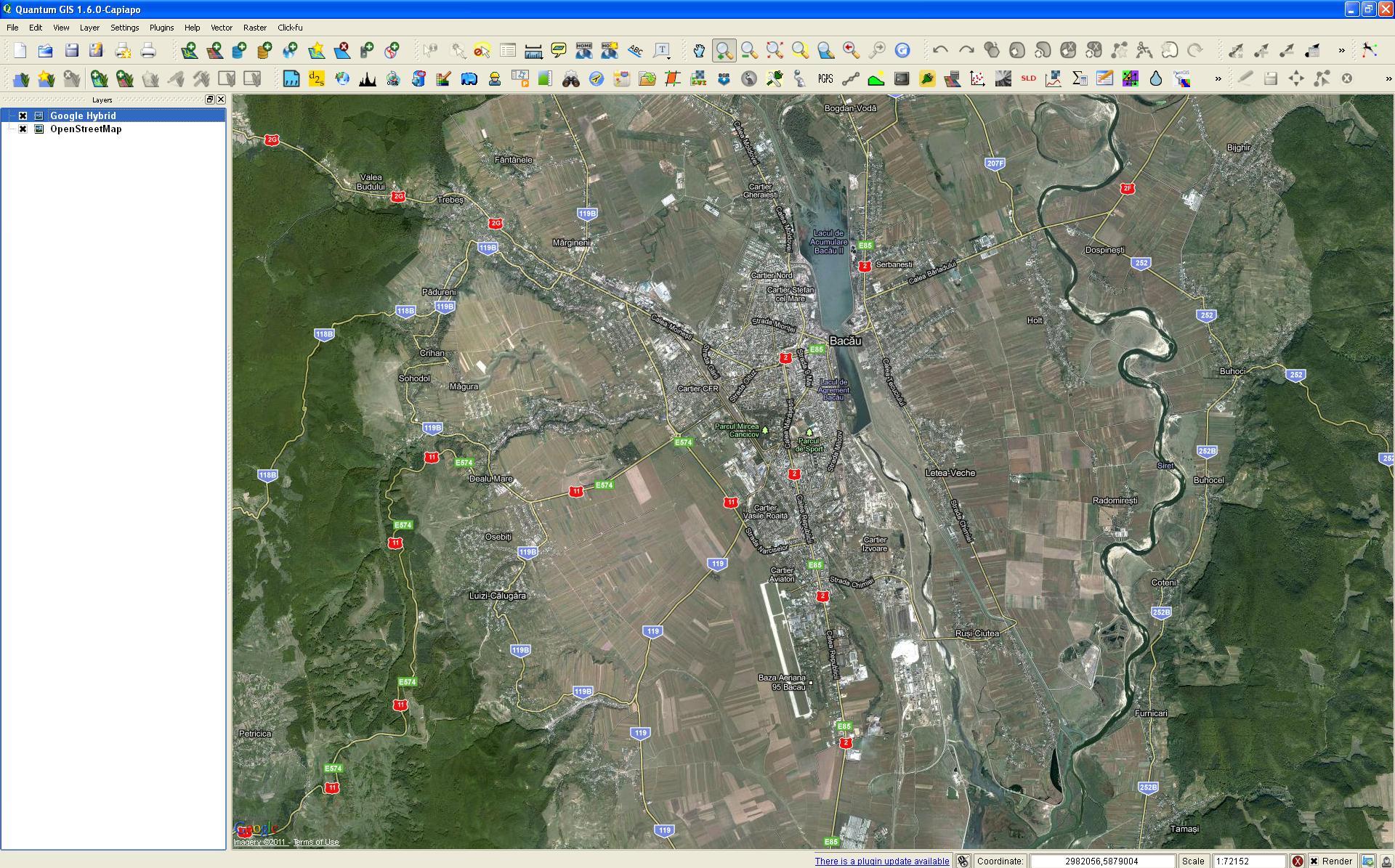Toggle OpenStreetMap layer visibility checkbox
The image size is (1395, 868).
tap(23, 129)
